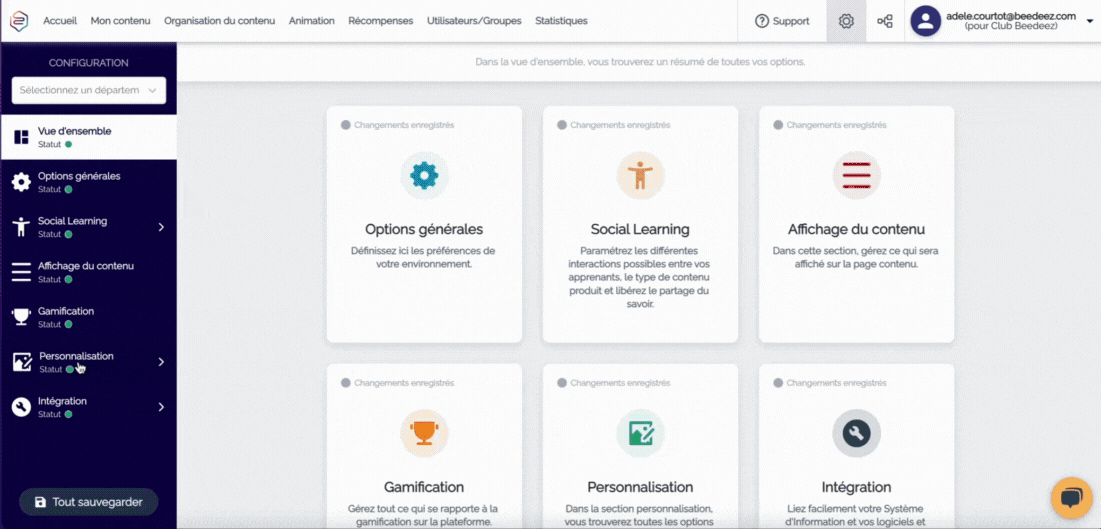Click the Gamification trophy card icon
1101x529 pixels.
(x=424, y=433)
